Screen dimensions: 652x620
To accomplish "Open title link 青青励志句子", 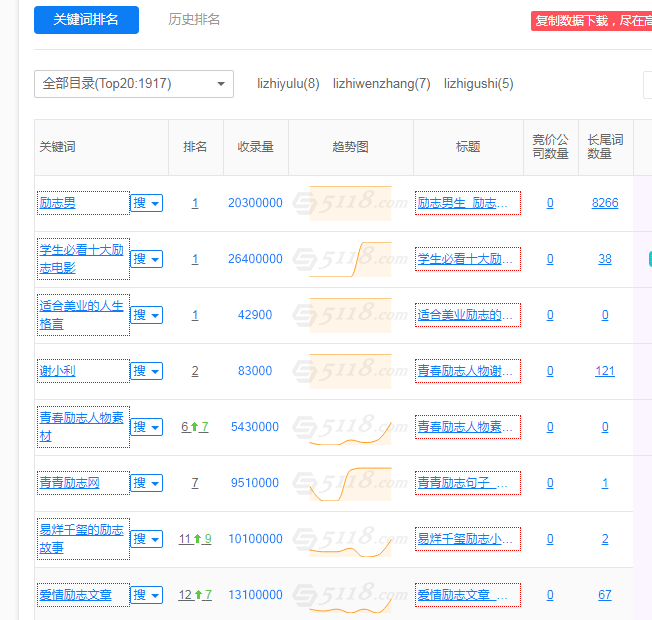I will pyautogui.click(x=467, y=483).
